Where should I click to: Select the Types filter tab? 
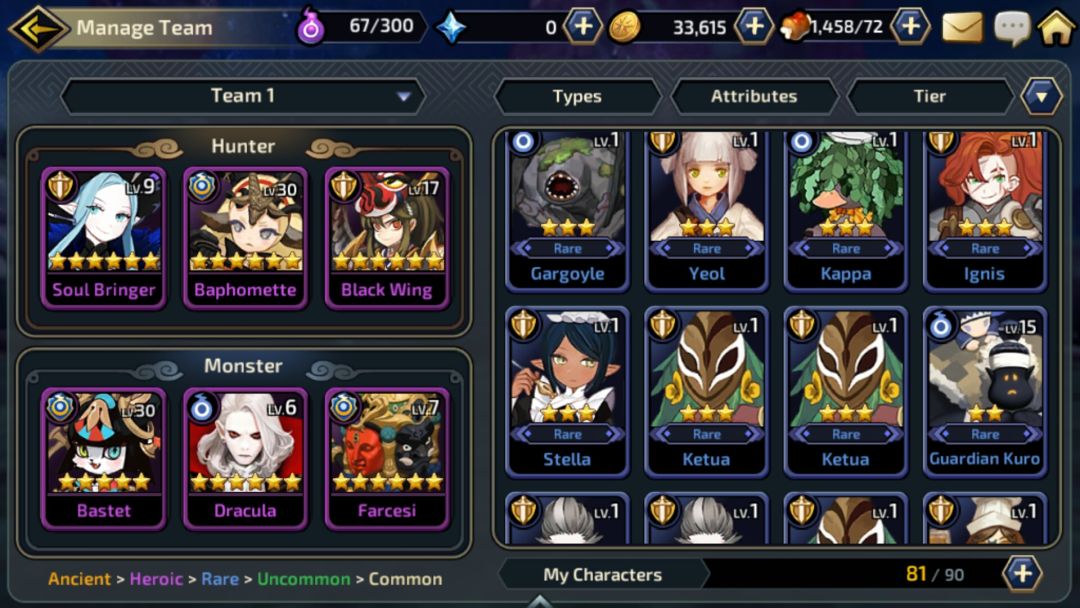click(577, 96)
